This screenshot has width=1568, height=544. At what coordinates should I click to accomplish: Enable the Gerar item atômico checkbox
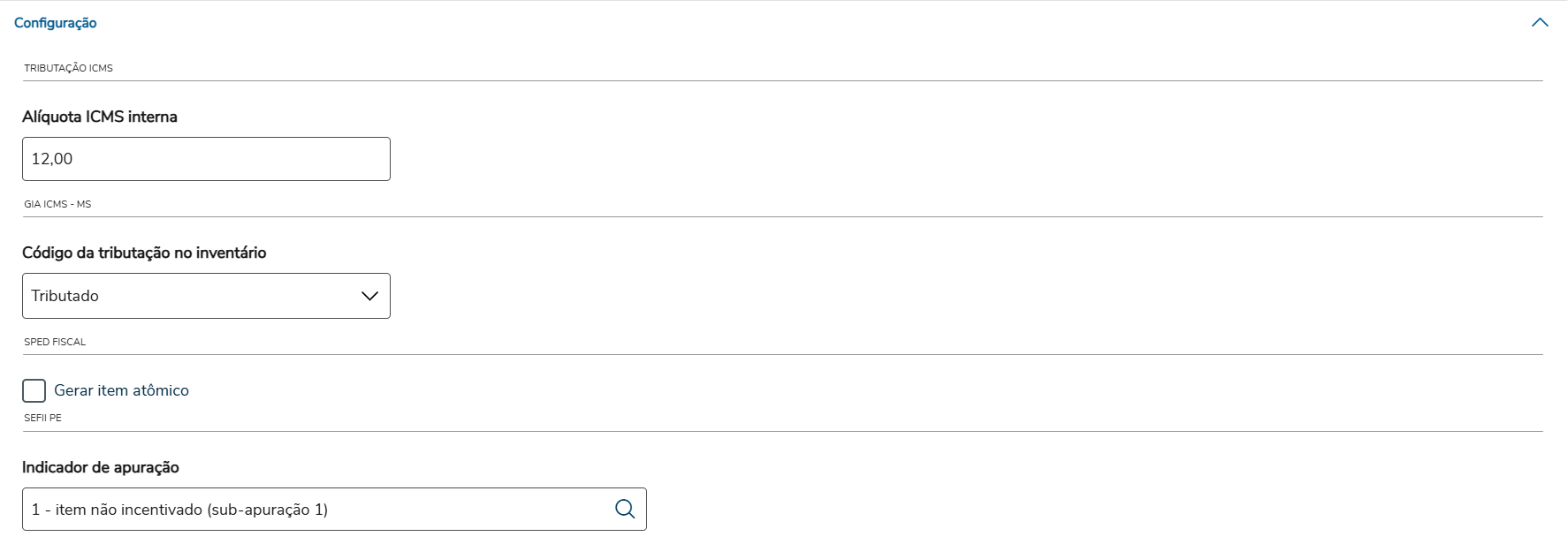coord(34,390)
